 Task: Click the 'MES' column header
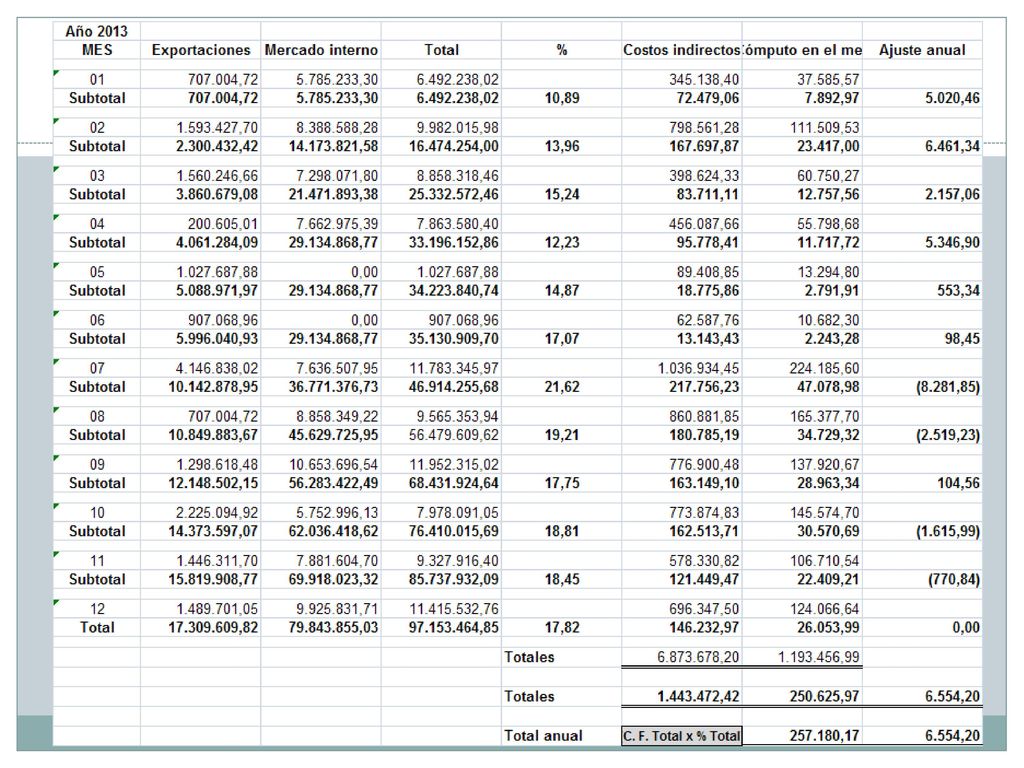97,50
